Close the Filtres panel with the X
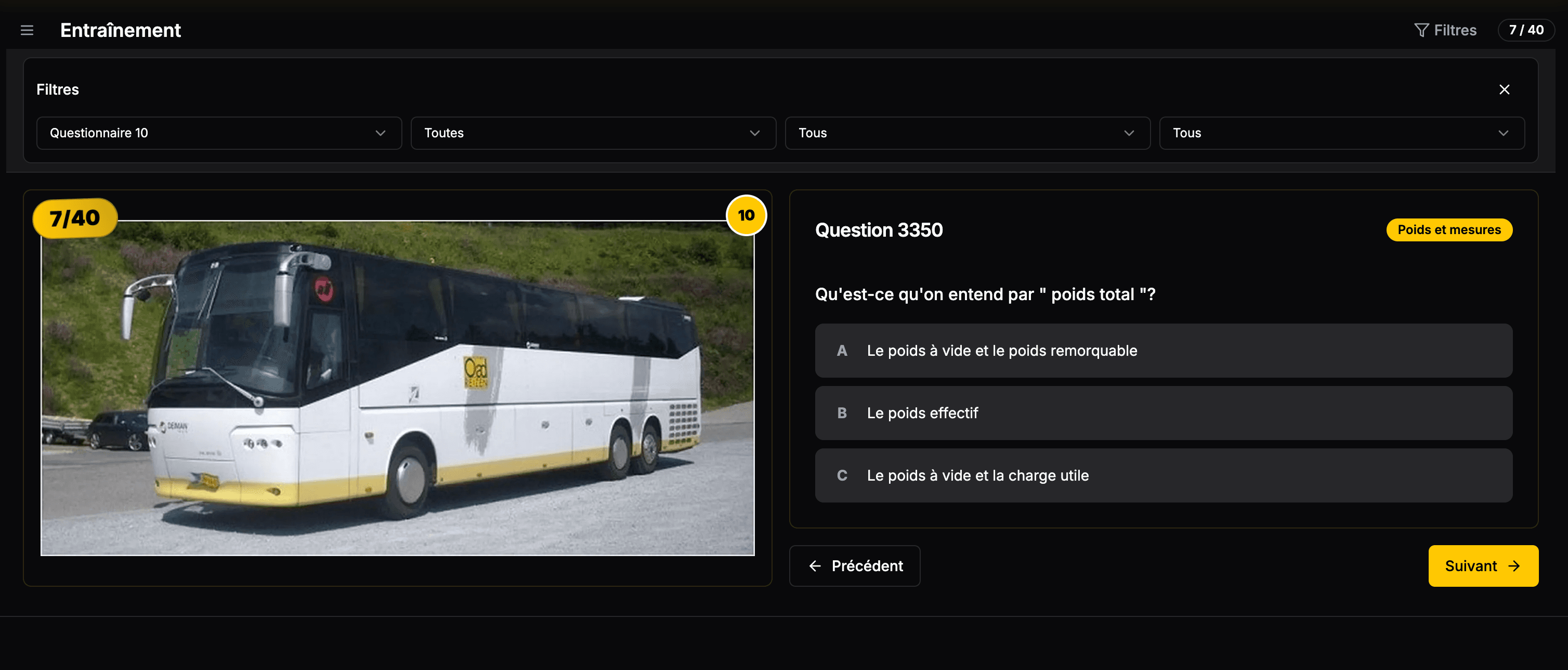The image size is (1568, 670). click(x=1505, y=89)
